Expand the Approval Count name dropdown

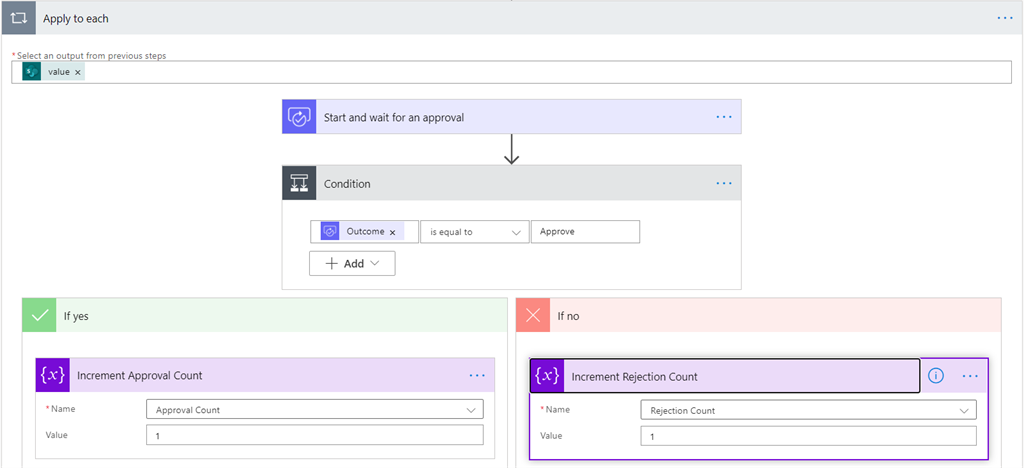471,409
